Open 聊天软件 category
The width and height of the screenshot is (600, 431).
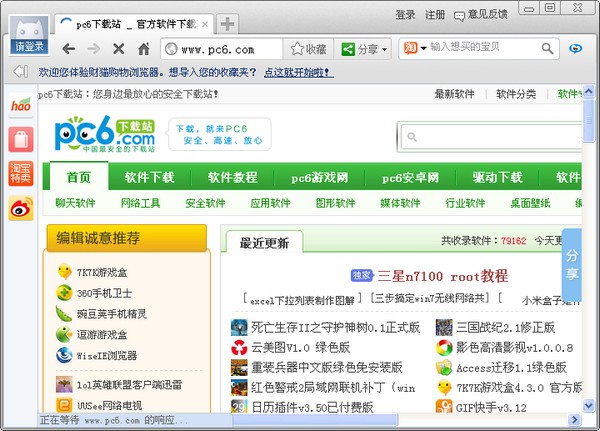75,203
